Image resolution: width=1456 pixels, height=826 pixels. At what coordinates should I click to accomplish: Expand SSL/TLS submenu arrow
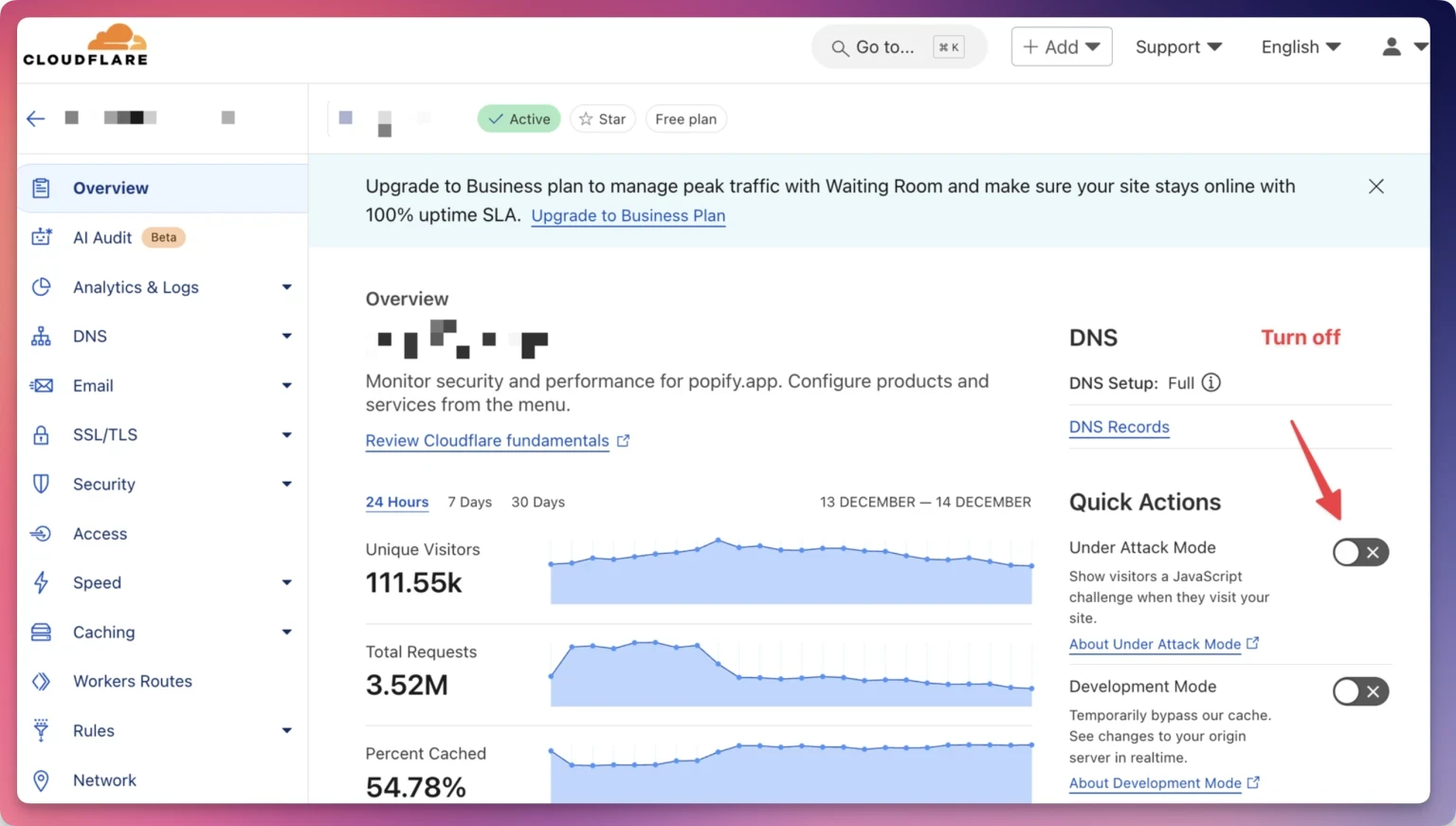pyautogui.click(x=286, y=434)
